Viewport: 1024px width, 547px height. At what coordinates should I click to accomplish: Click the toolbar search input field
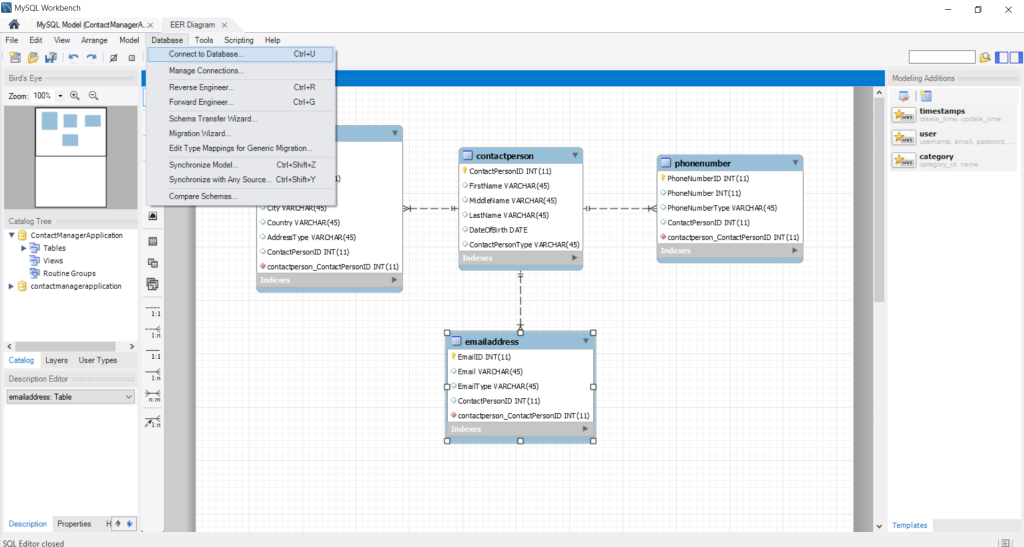click(x=942, y=57)
